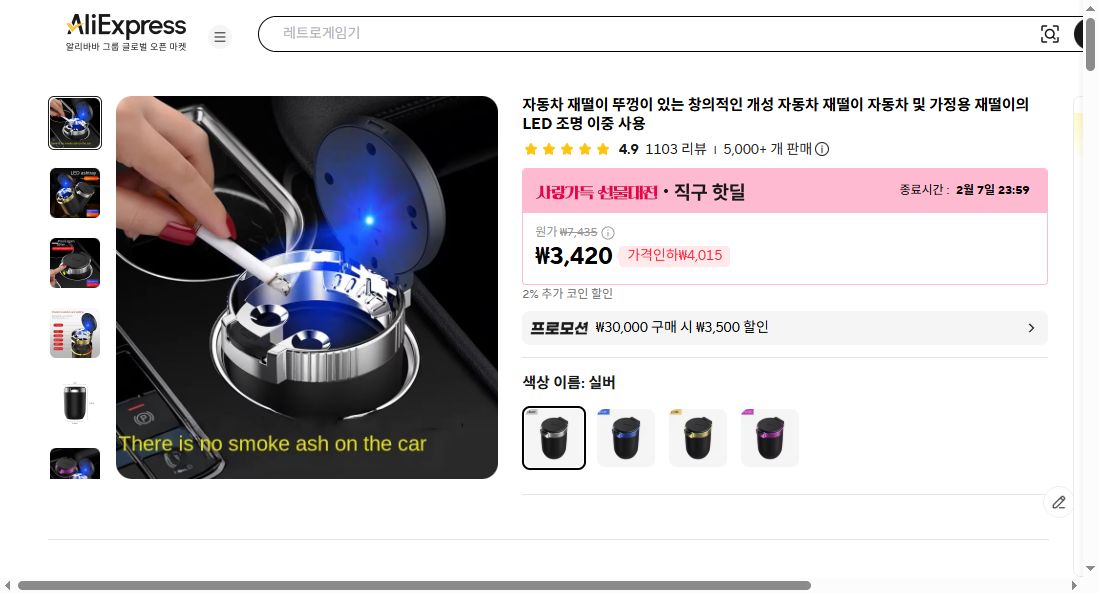View the plain black ashtray thumbnail
The height and width of the screenshot is (593, 1098).
pos(75,403)
